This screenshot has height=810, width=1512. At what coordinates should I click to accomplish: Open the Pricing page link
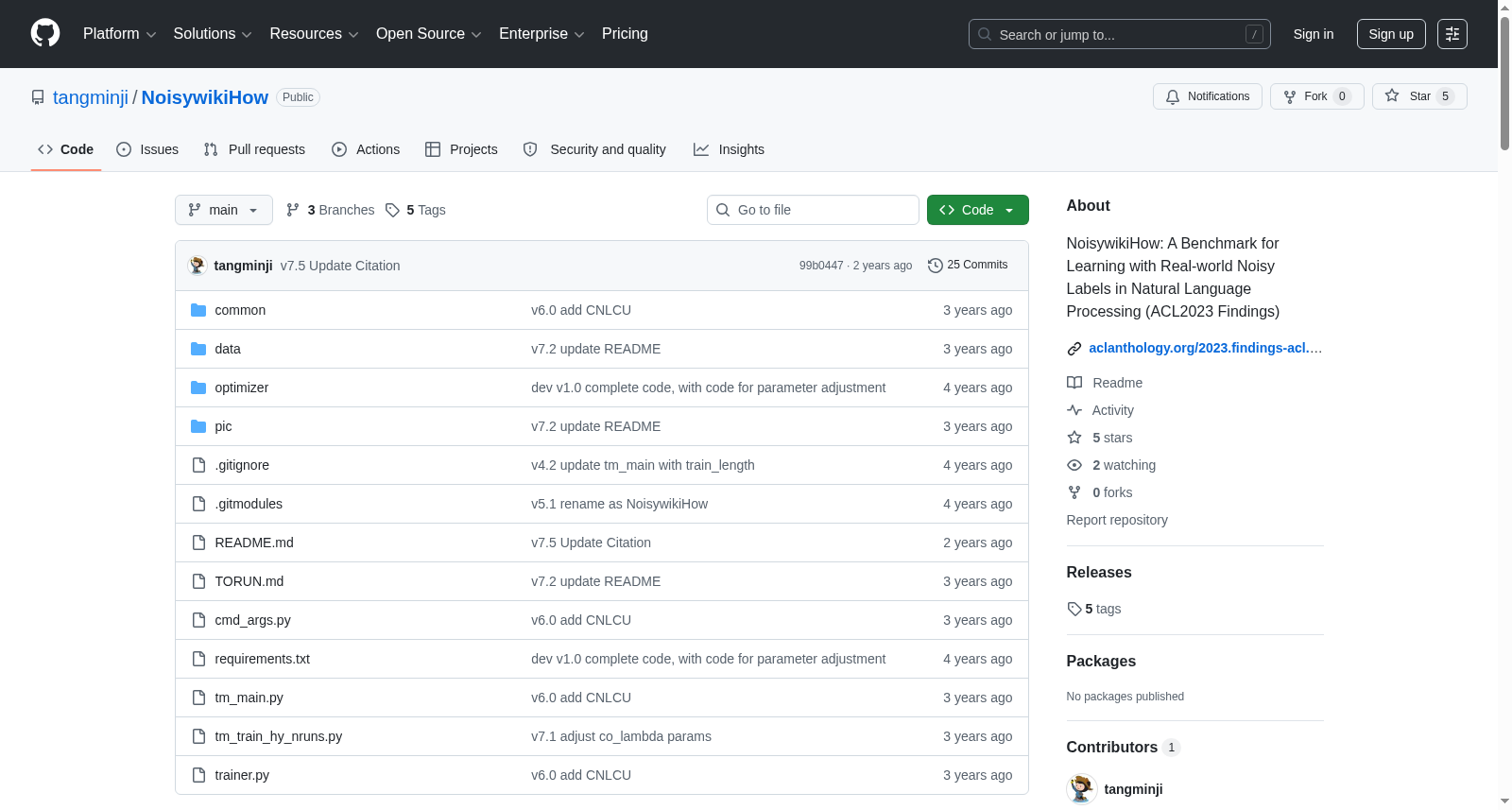(x=625, y=34)
